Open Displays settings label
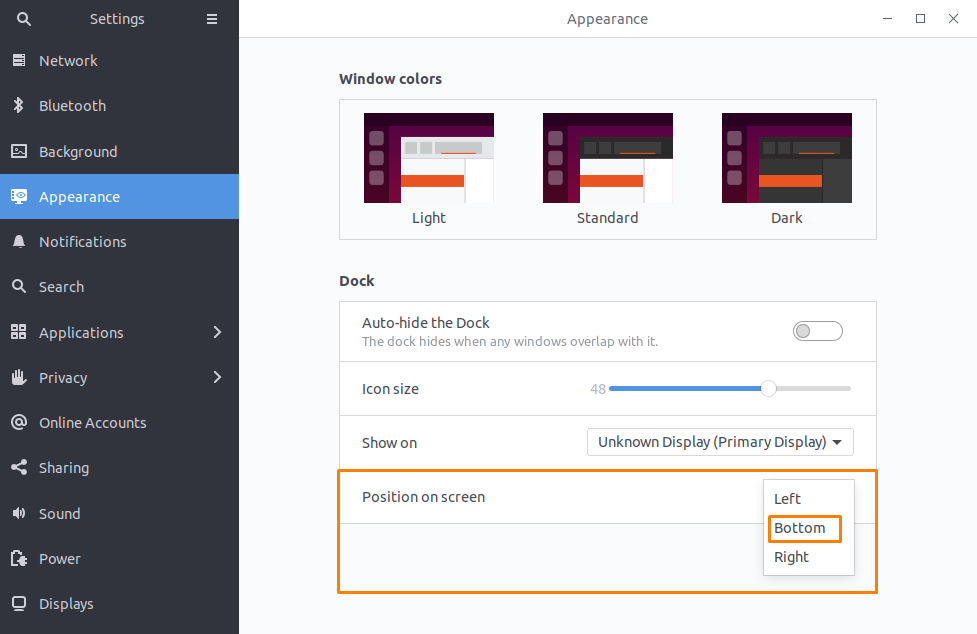The image size is (977, 634). point(66,603)
